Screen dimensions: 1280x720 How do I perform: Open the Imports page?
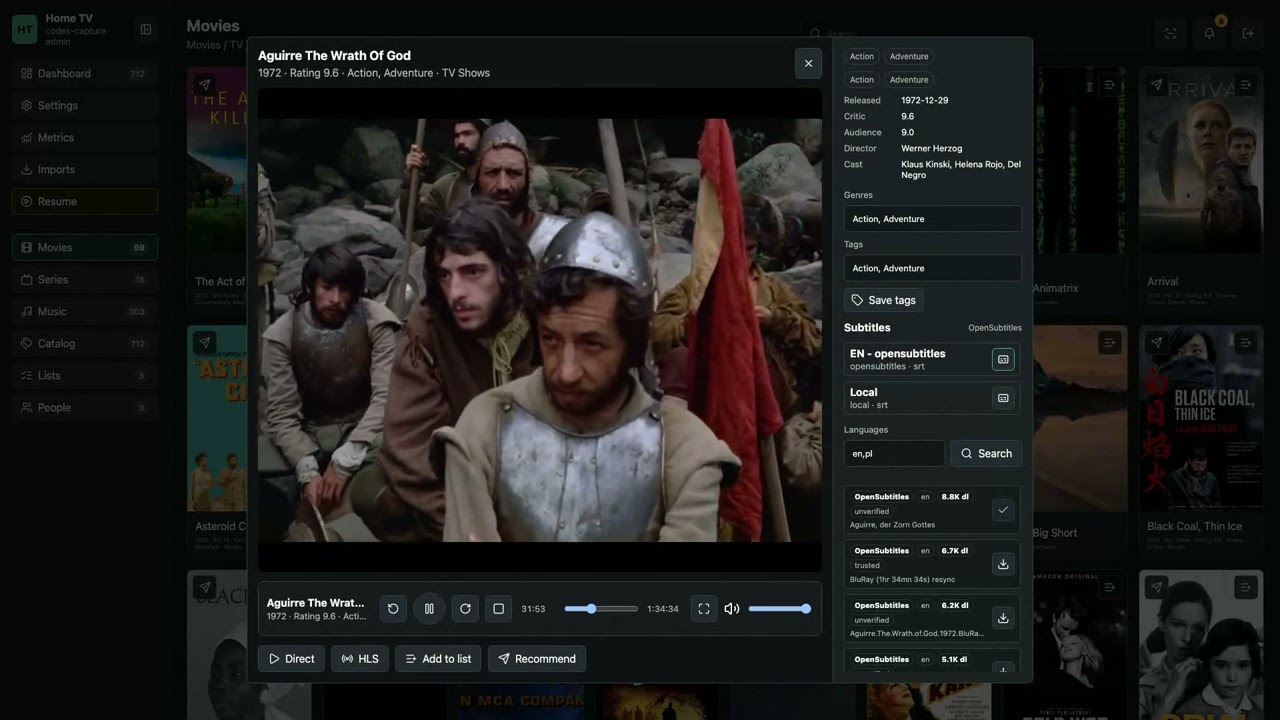85,169
